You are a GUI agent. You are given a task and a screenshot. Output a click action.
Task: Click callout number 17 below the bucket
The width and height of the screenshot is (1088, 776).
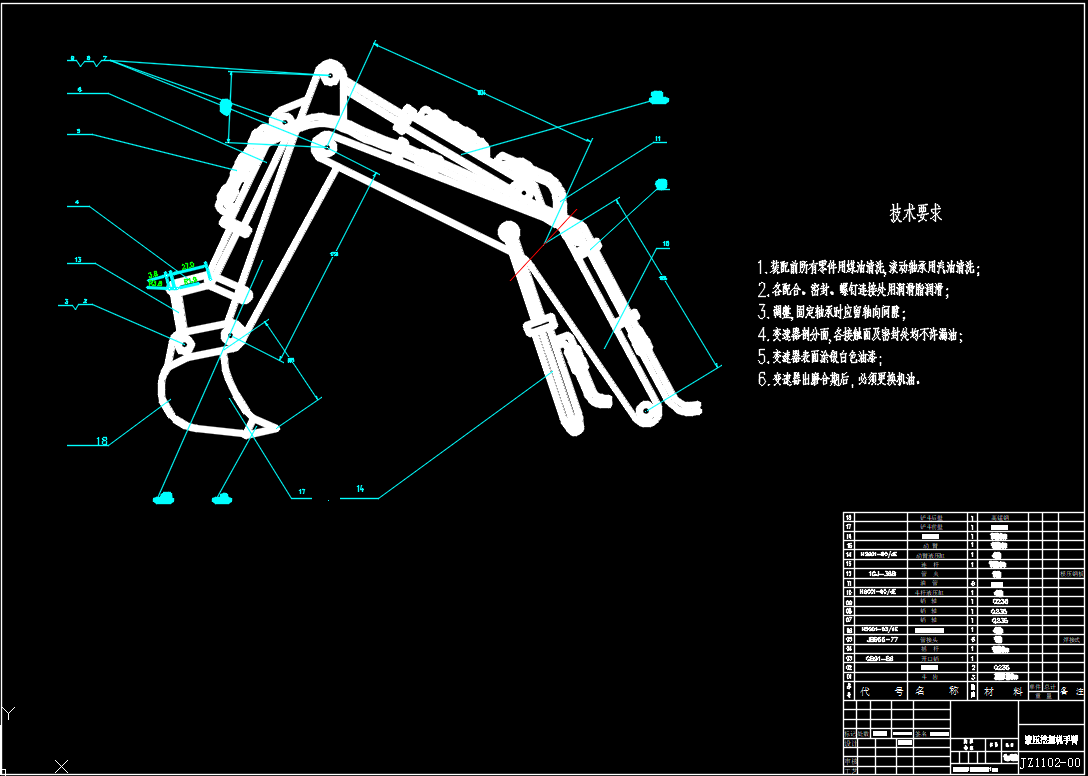pos(302,491)
